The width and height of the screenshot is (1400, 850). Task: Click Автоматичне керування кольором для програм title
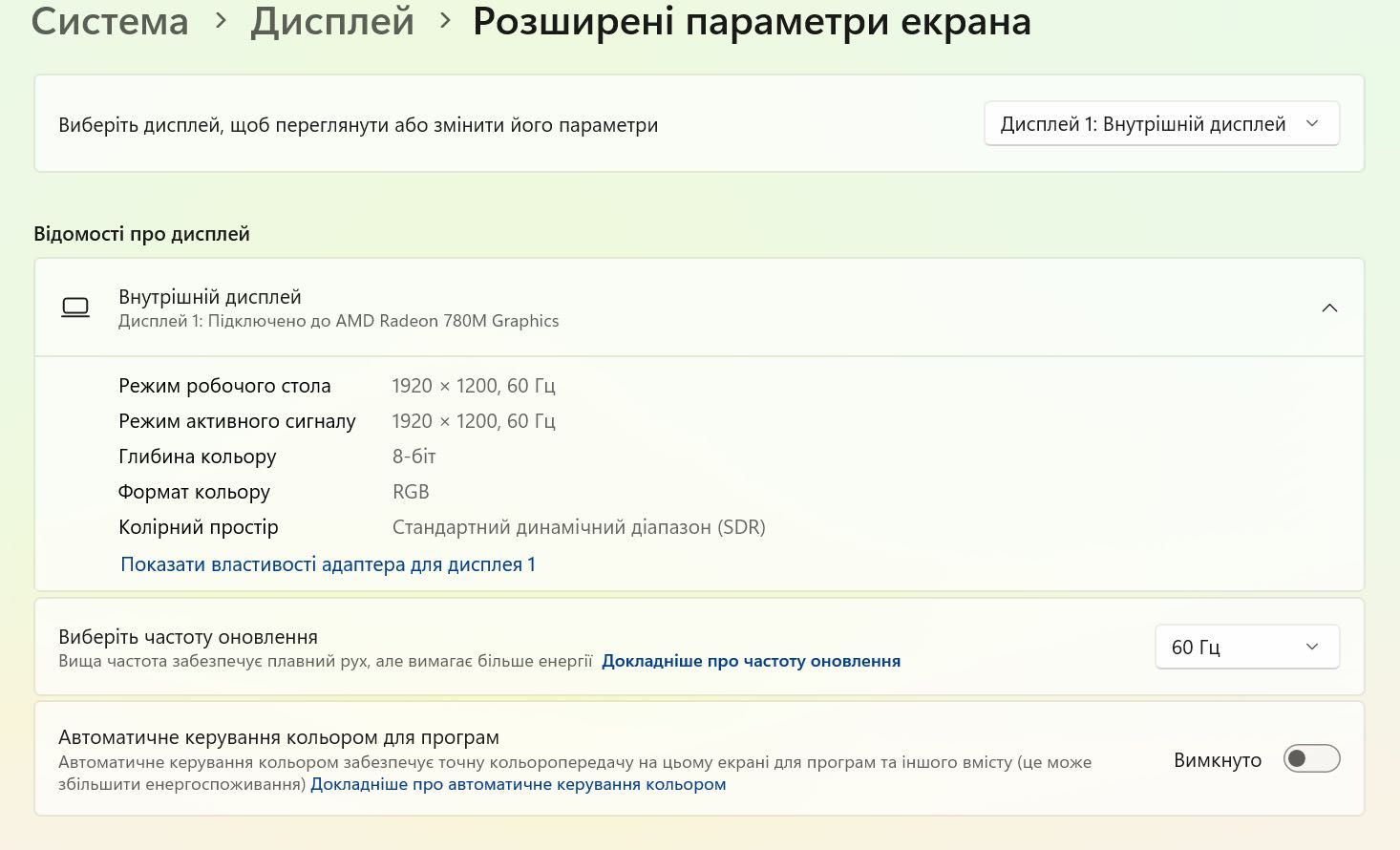click(x=279, y=737)
